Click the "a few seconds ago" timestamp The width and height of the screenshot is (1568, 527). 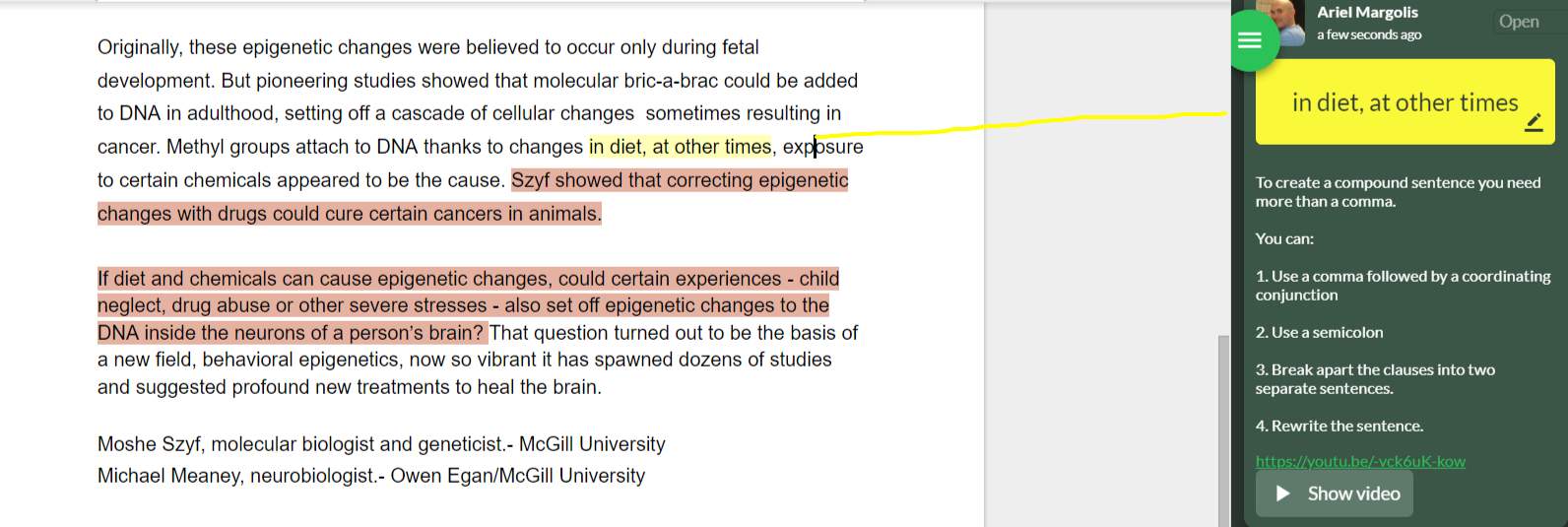[x=1369, y=34]
